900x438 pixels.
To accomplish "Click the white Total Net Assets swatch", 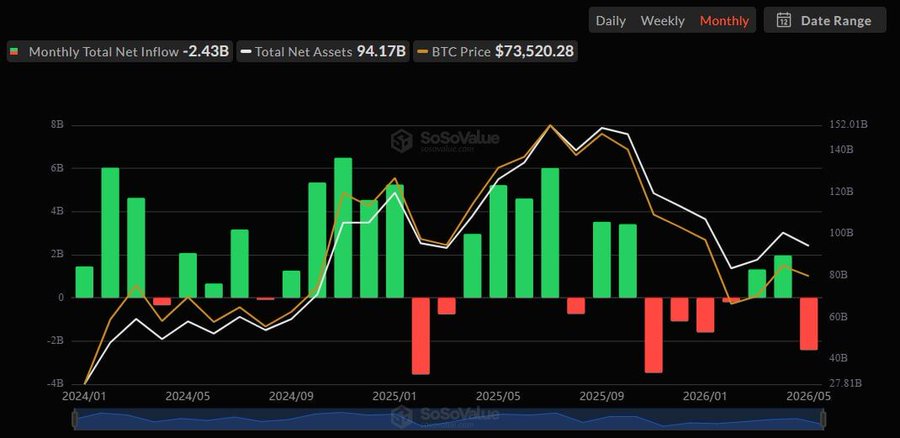I will tap(246, 52).
